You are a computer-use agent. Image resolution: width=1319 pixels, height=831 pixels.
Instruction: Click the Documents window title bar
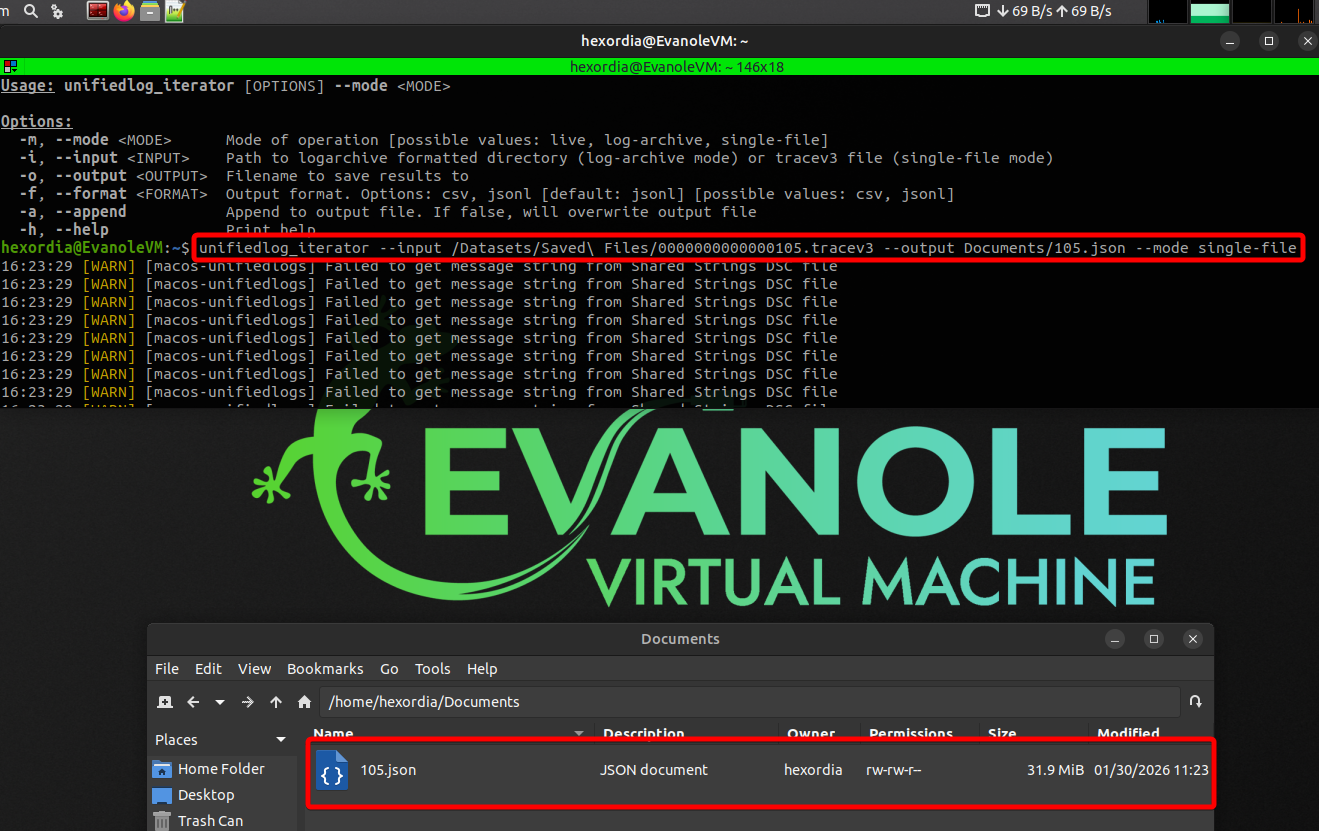680,639
